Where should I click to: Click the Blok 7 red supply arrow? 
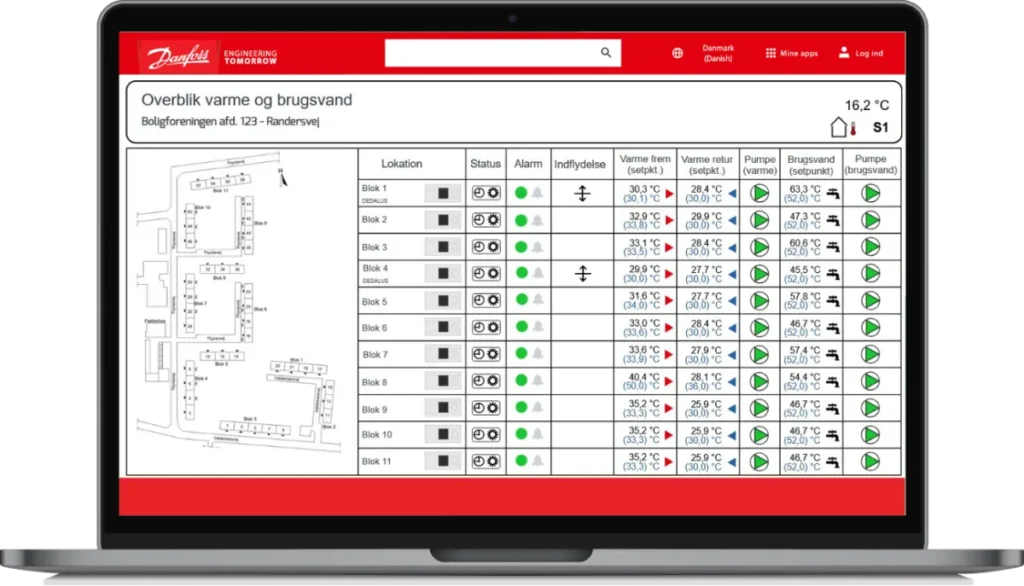(x=669, y=355)
